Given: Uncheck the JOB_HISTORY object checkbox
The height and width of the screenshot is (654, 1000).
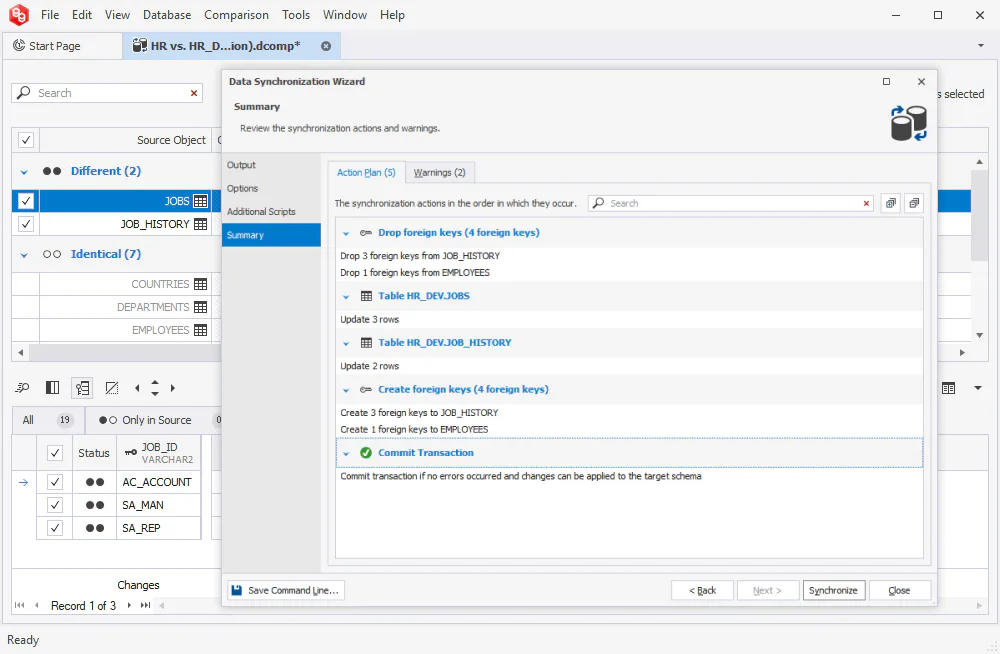Looking at the screenshot, I should [x=26, y=224].
